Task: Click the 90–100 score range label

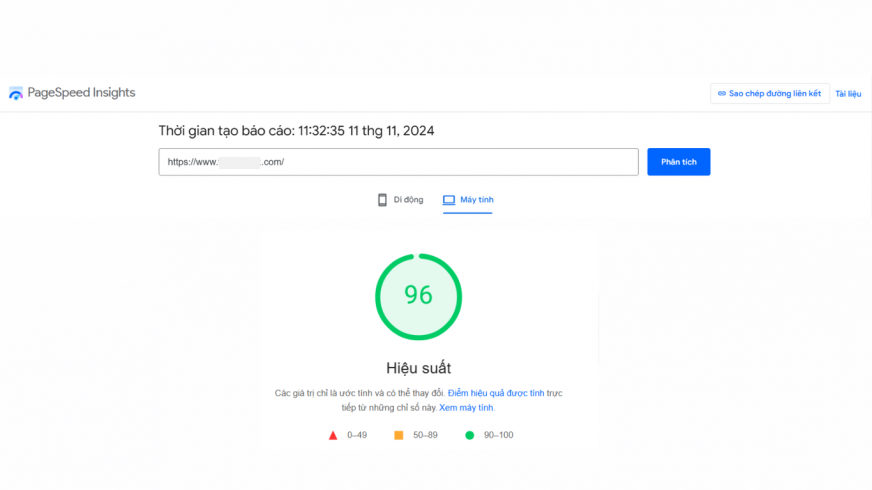Action: tap(497, 435)
